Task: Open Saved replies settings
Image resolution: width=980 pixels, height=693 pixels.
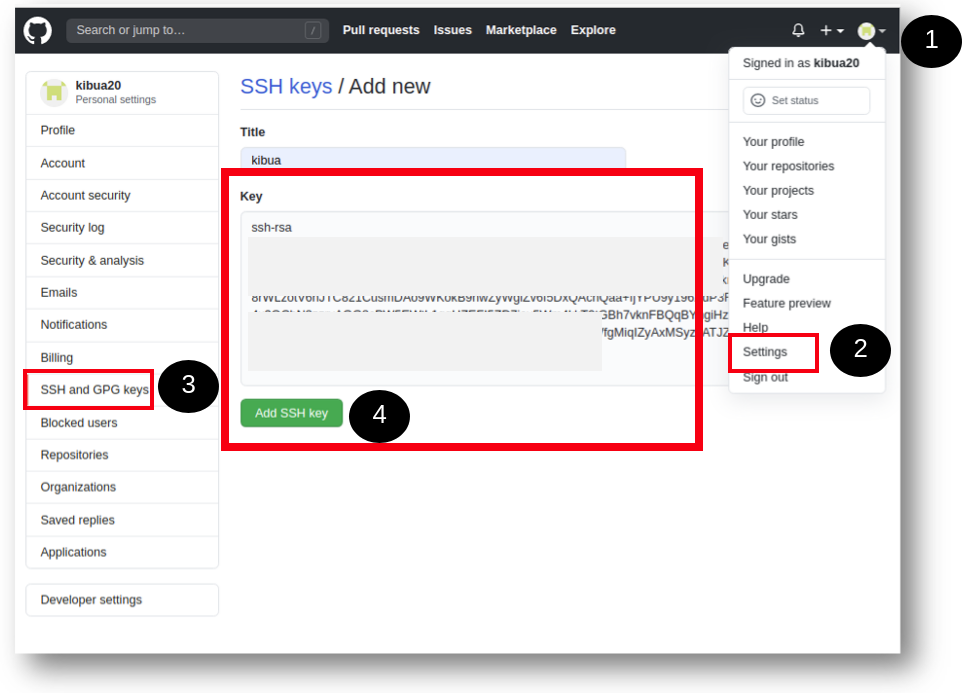Action: [122, 520]
